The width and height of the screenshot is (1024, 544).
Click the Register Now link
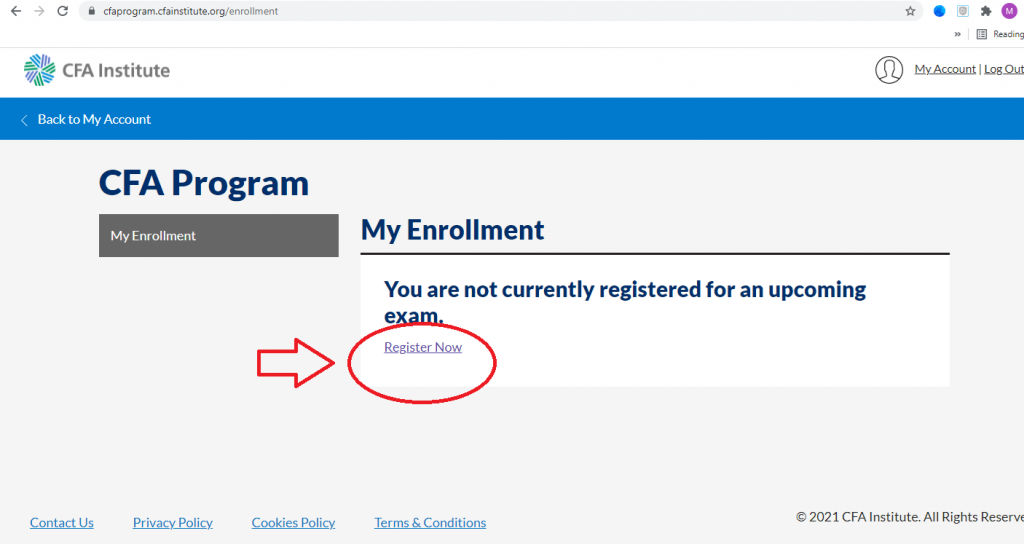[423, 347]
